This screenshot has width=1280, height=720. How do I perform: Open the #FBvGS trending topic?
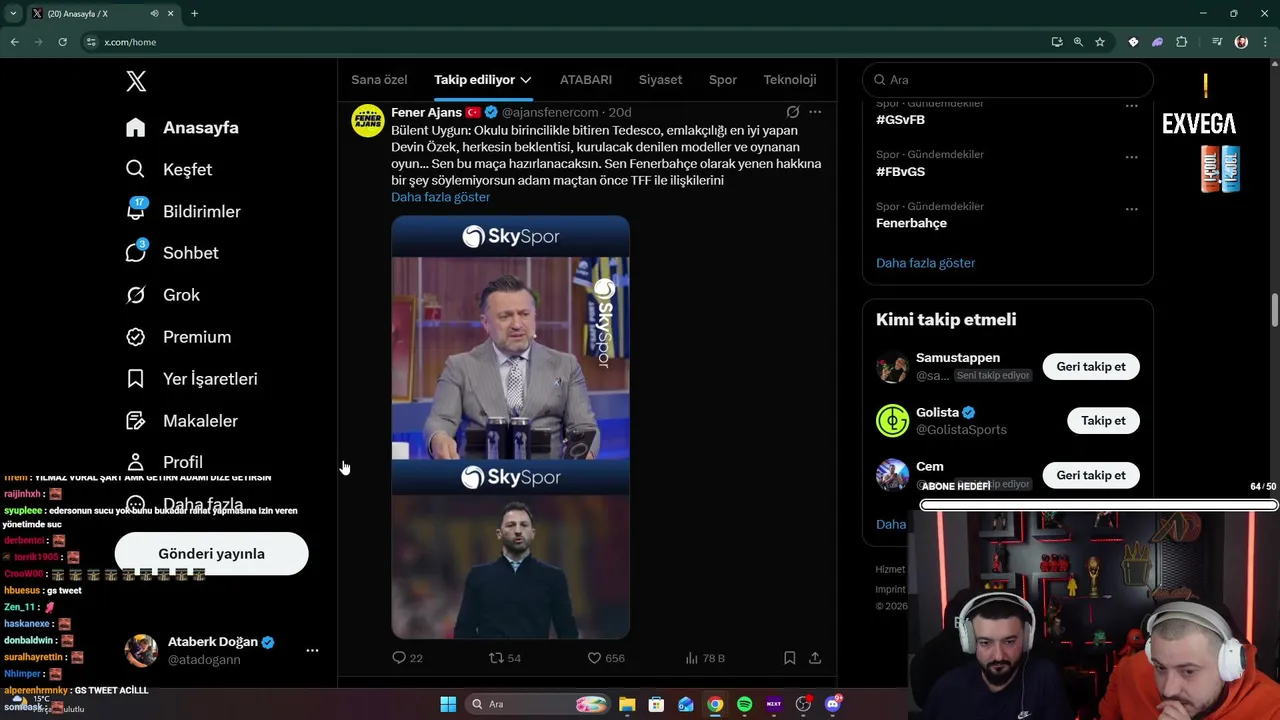(x=900, y=172)
